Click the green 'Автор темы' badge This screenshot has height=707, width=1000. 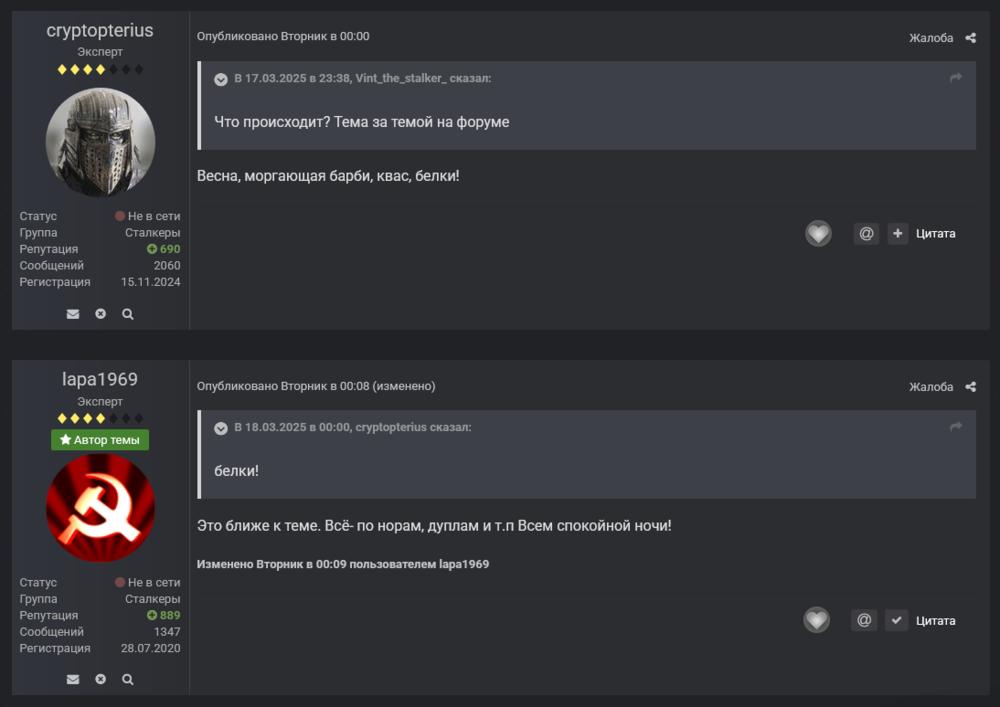click(100, 439)
